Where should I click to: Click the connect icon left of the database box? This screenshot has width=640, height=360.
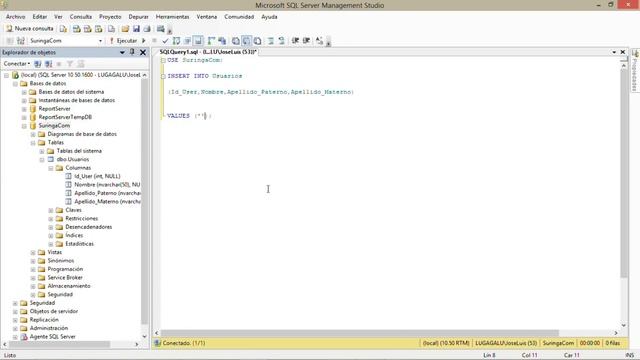coord(10,41)
